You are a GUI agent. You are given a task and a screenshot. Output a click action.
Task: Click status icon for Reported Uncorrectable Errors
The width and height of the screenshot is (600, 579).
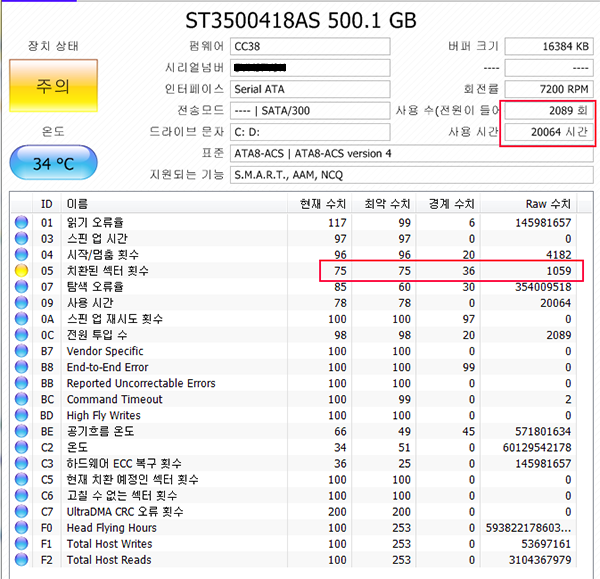[21, 383]
